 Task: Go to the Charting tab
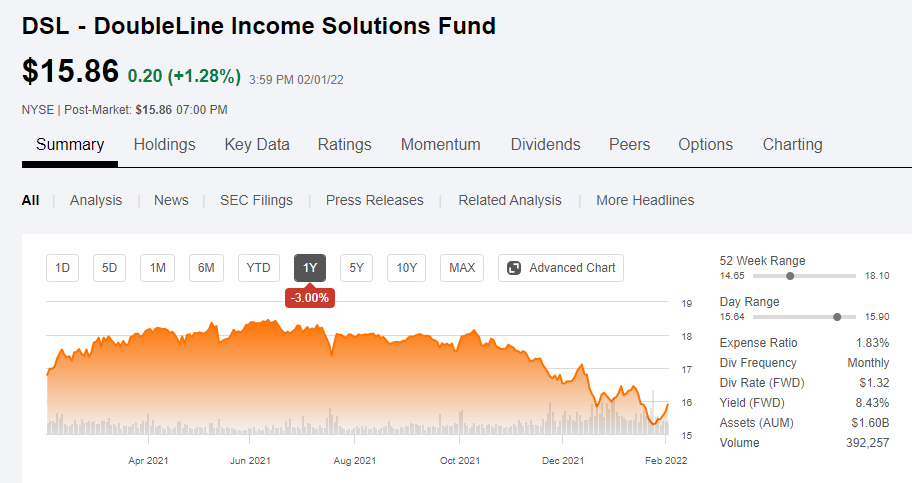click(x=792, y=144)
